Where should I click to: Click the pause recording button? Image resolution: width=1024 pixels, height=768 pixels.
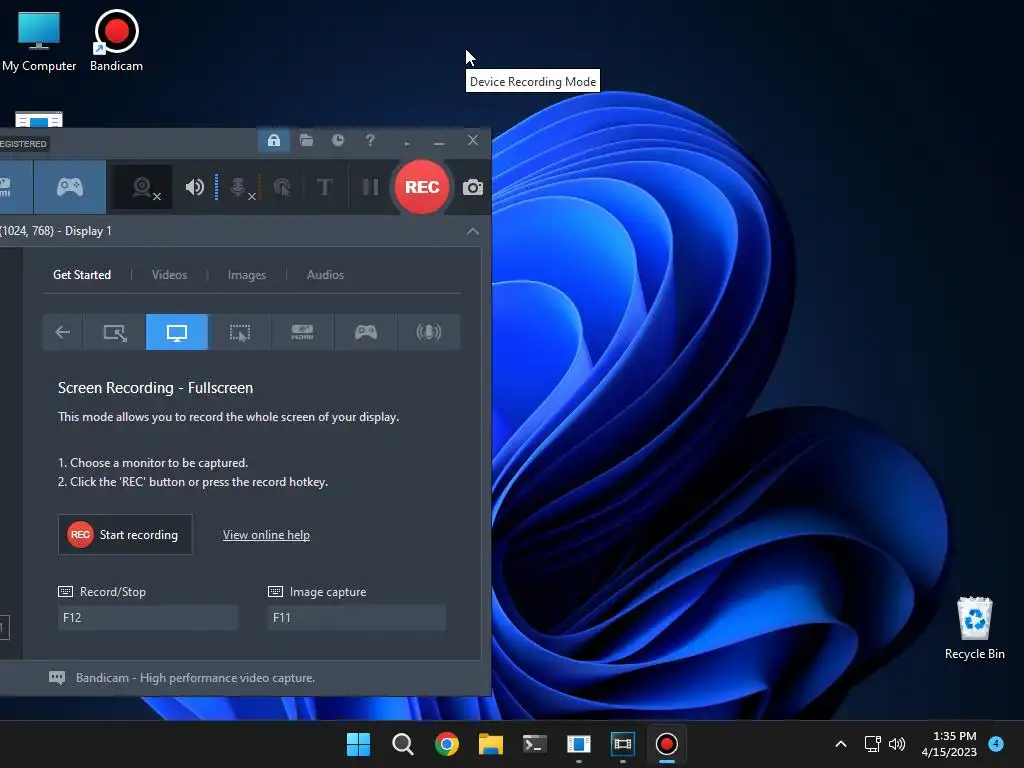[x=370, y=187]
